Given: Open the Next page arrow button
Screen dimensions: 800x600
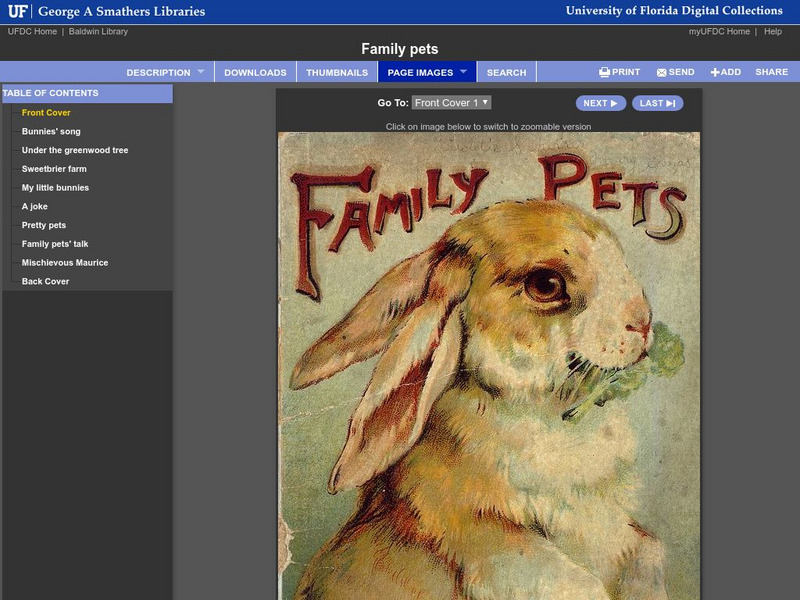Looking at the screenshot, I should (601, 102).
